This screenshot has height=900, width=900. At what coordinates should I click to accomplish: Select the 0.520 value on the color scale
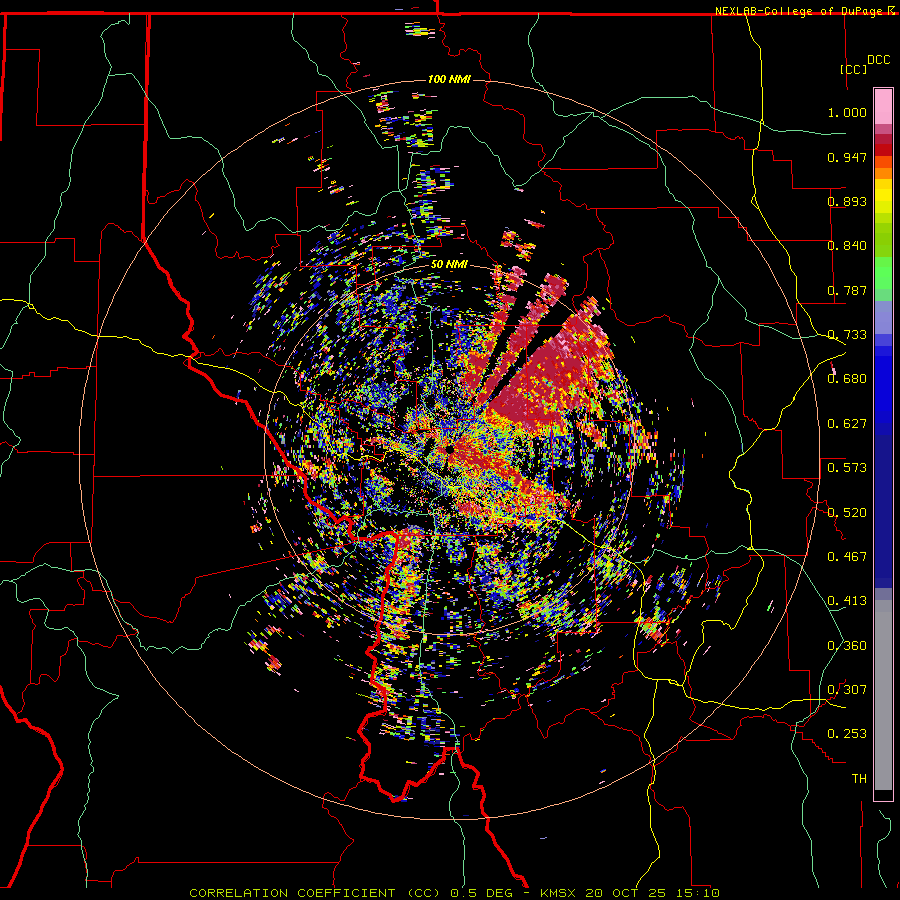click(x=847, y=513)
